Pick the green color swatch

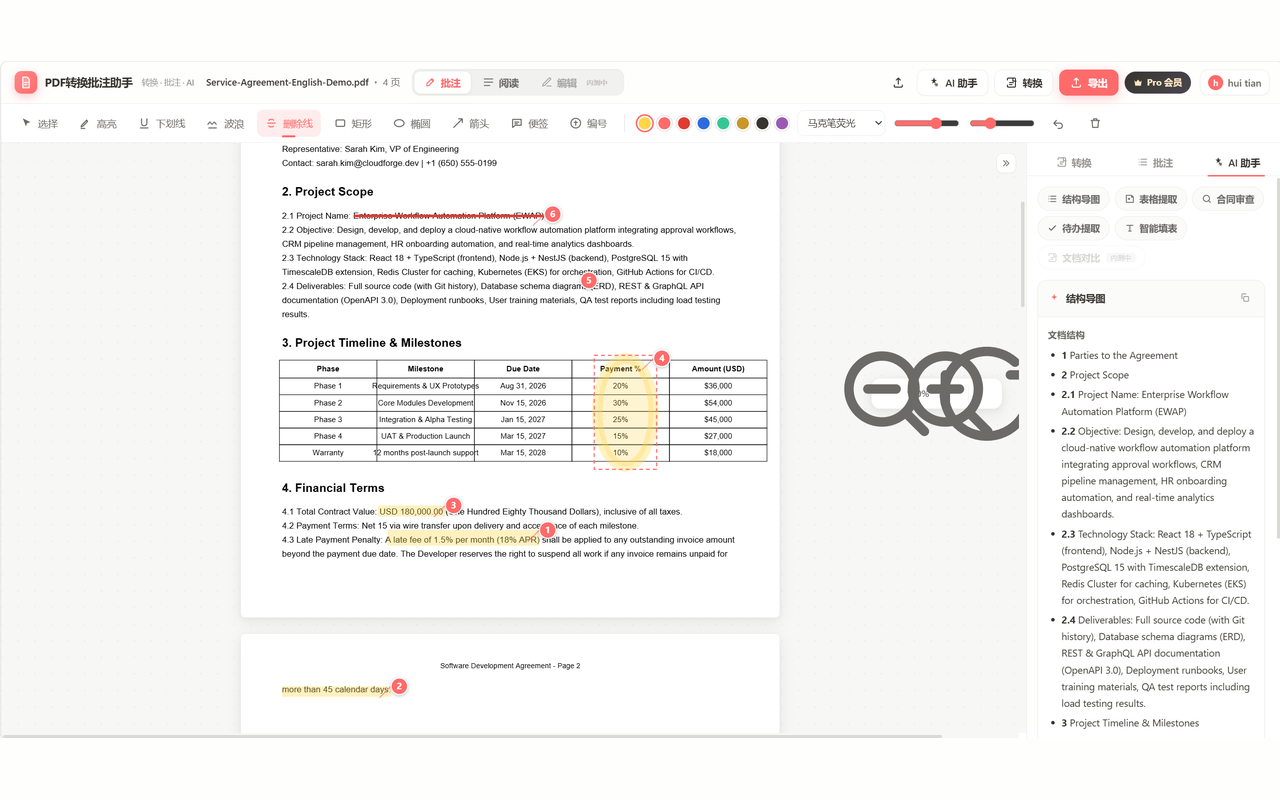(723, 123)
